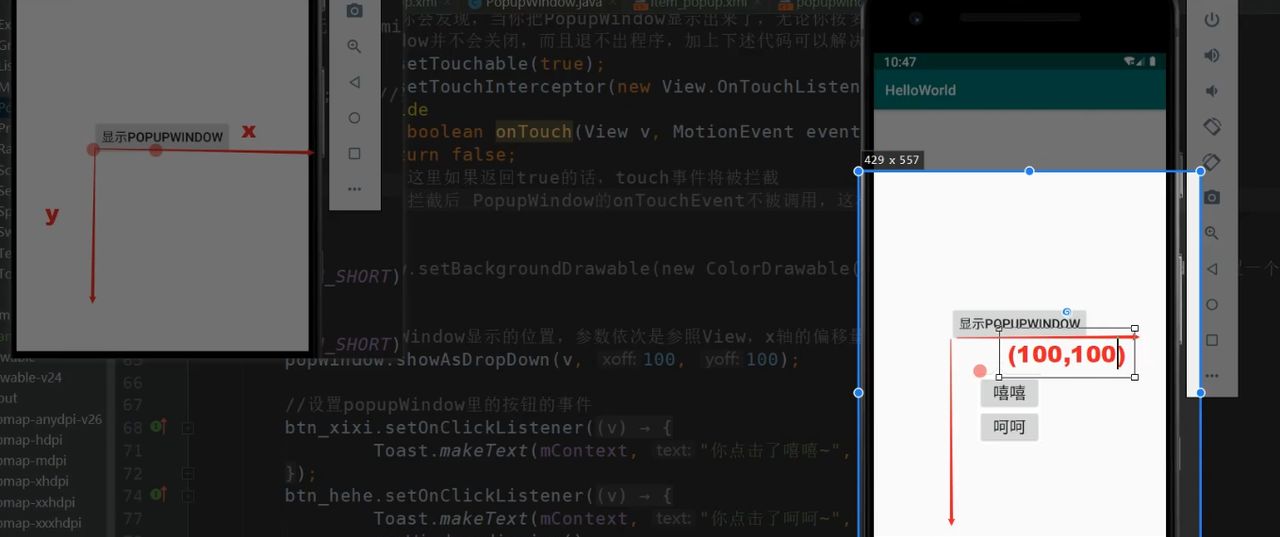Tap the Back triangle in left emulator toolbar
1280x537 pixels.
tap(354, 82)
